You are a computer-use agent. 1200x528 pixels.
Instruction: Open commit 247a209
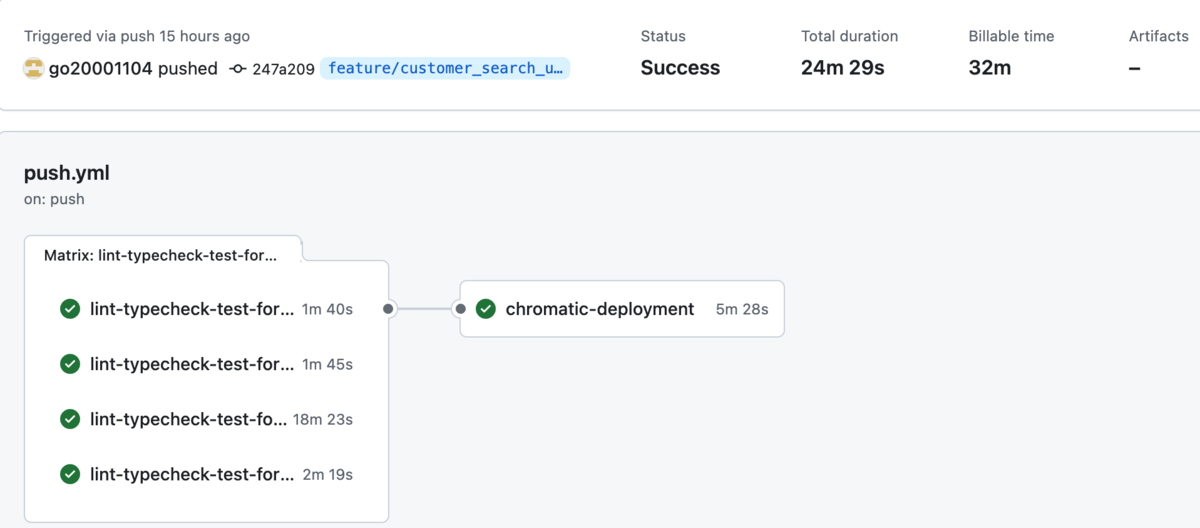coord(283,69)
